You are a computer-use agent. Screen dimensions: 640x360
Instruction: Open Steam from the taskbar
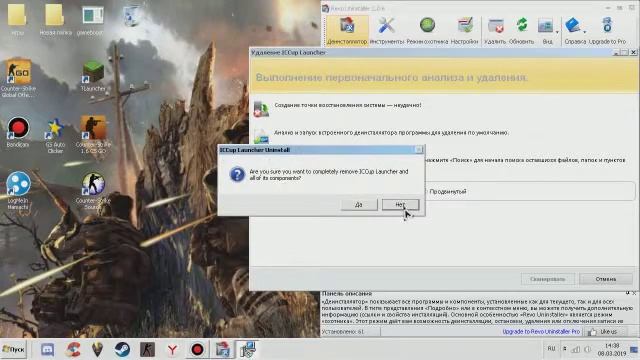(122, 349)
